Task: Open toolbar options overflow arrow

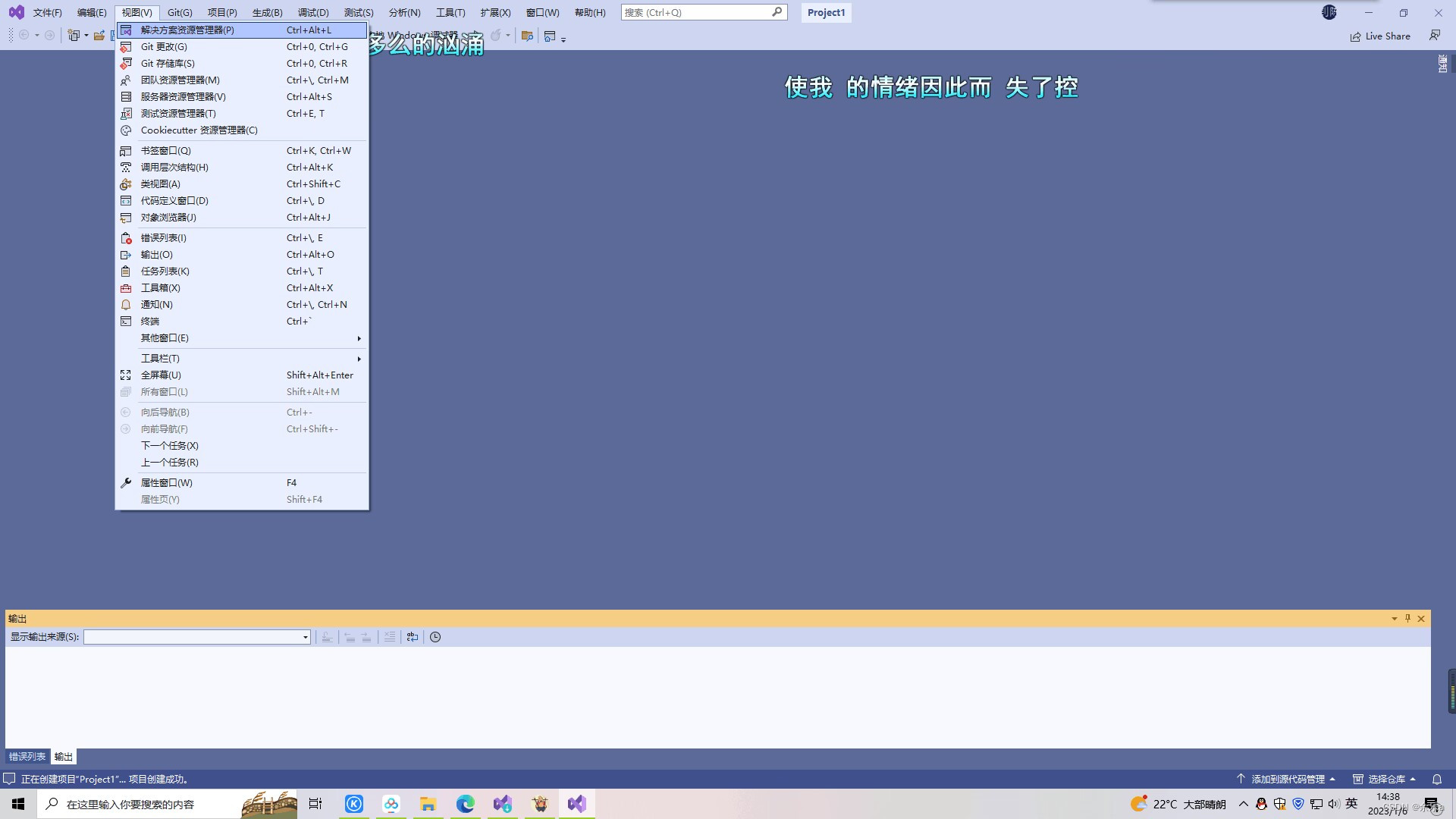Action: click(x=563, y=39)
